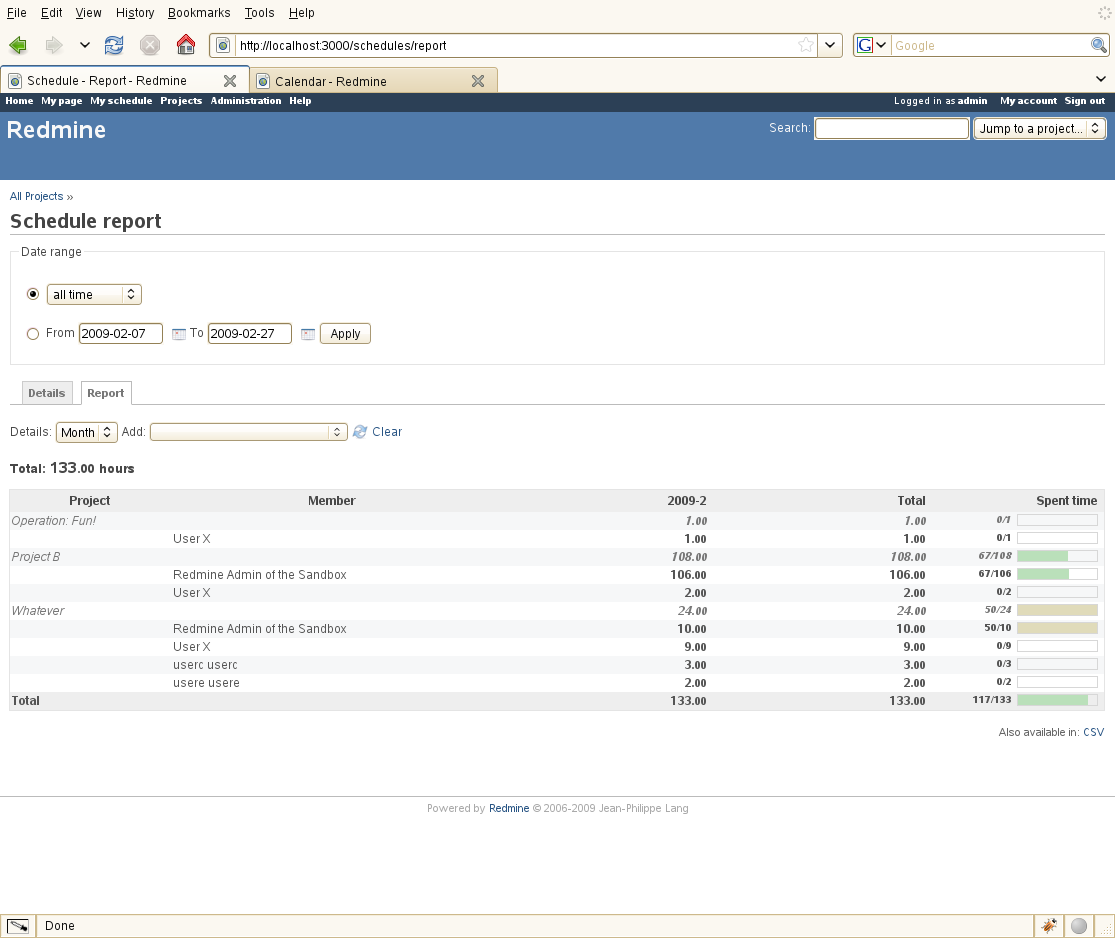Click the Operation: Fun! project row
The image size is (1115, 938).
pyautogui.click(x=557, y=521)
